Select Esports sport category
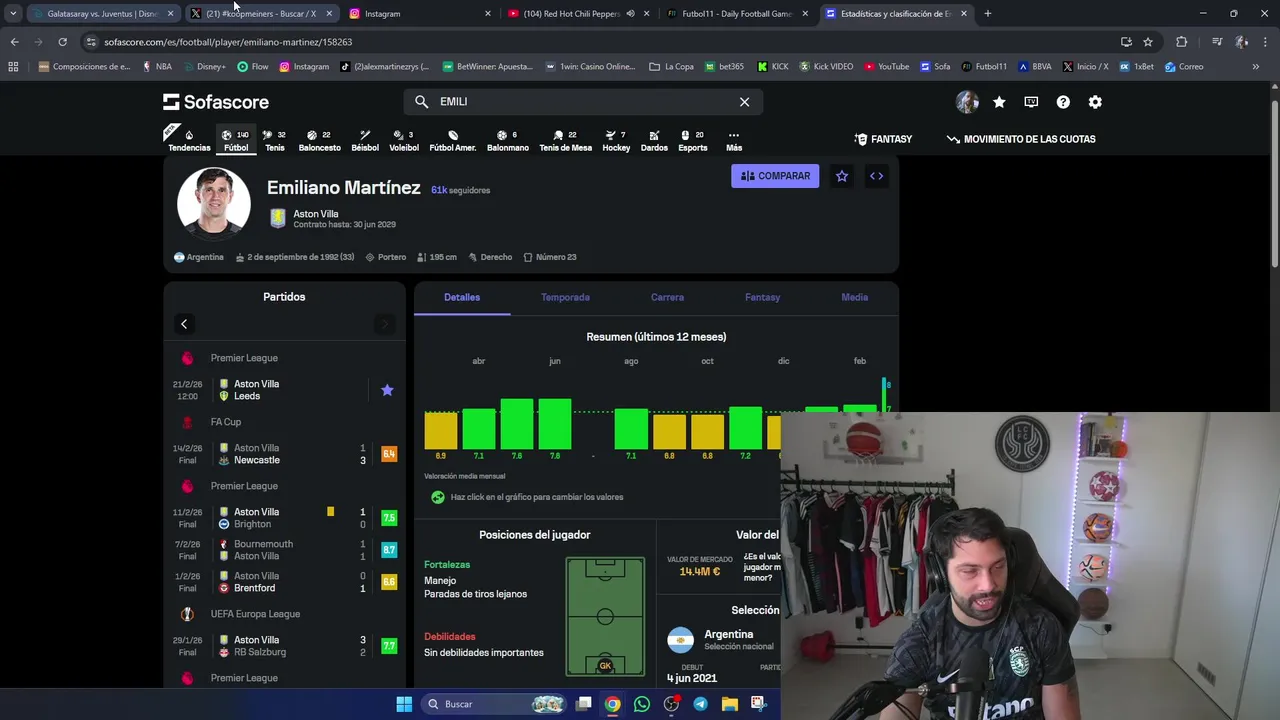Screen dimensions: 1280x720 [693, 140]
